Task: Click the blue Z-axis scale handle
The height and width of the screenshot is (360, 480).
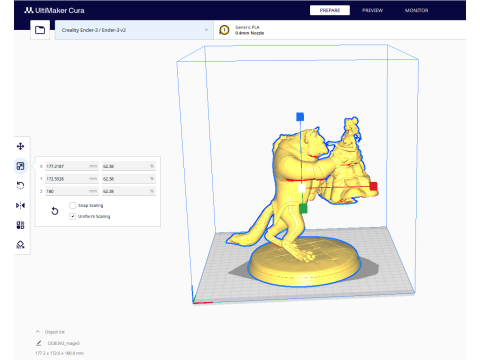Action: pos(300,117)
